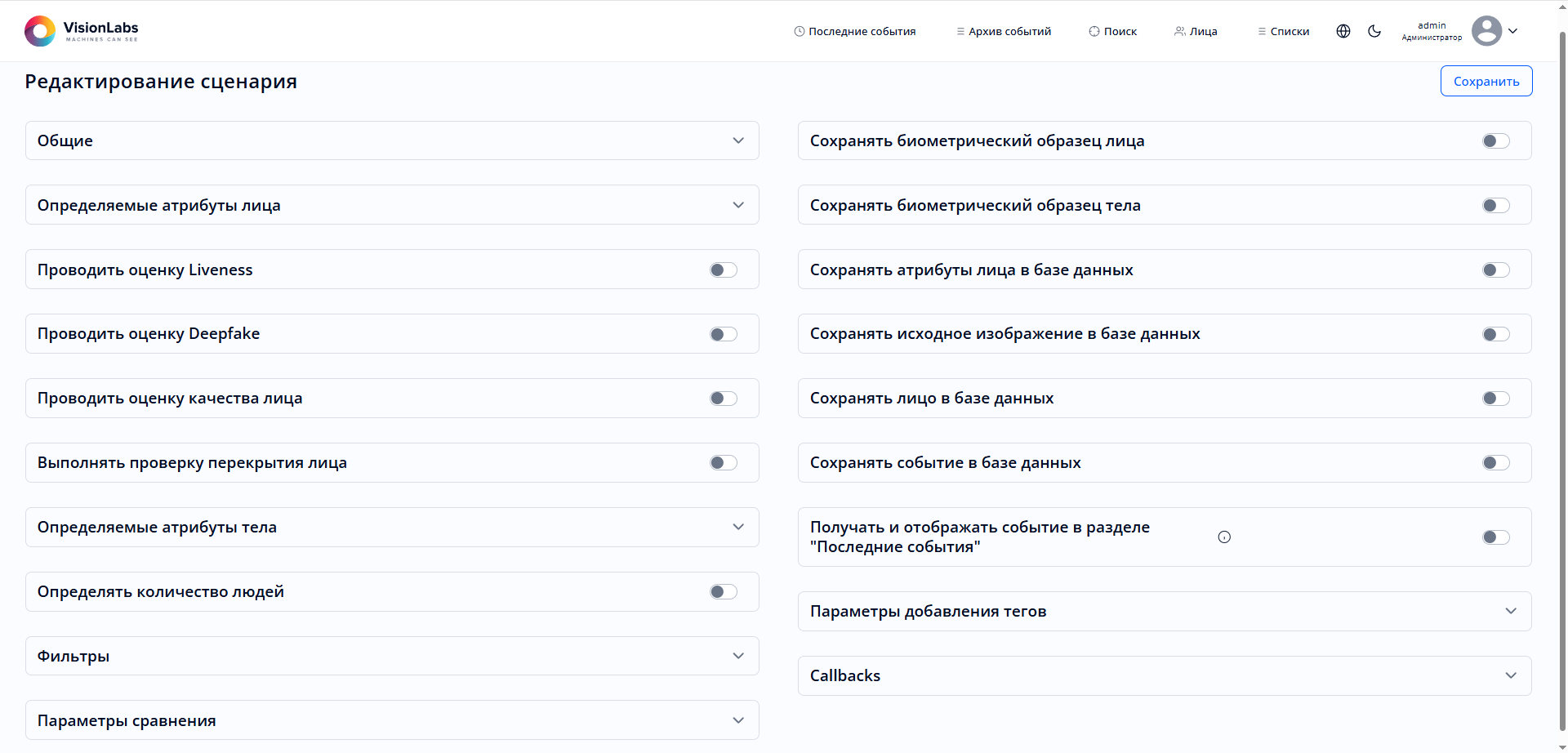The width and height of the screenshot is (1568, 753).
Task: Open the language globe icon
Action: click(x=1343, y=31)
